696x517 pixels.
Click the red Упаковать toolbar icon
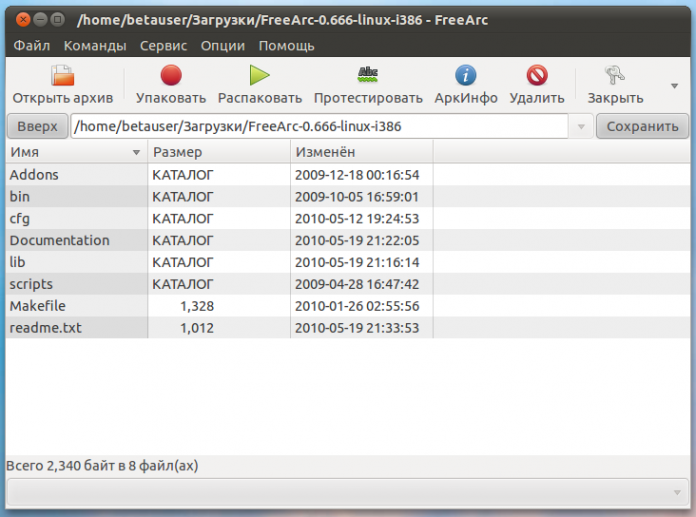click(x=171, y=75)
